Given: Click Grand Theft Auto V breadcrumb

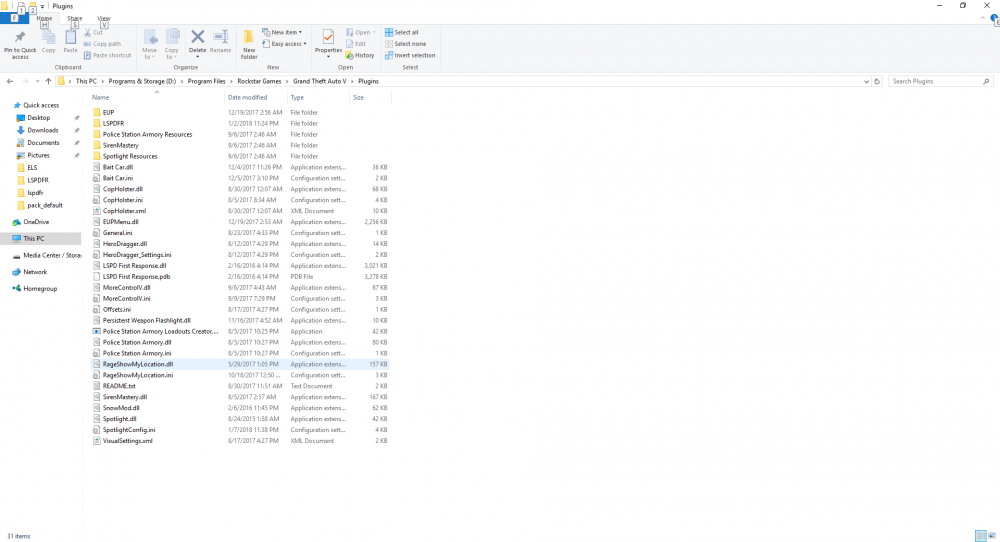Looking at the screenshot, I should [x=320, y=82].
